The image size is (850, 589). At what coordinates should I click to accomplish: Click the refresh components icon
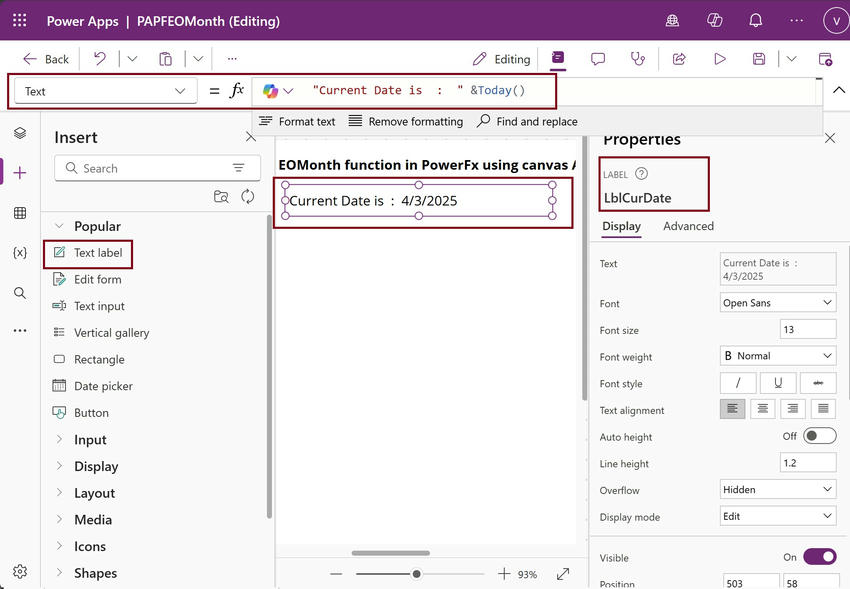[248, 196]
